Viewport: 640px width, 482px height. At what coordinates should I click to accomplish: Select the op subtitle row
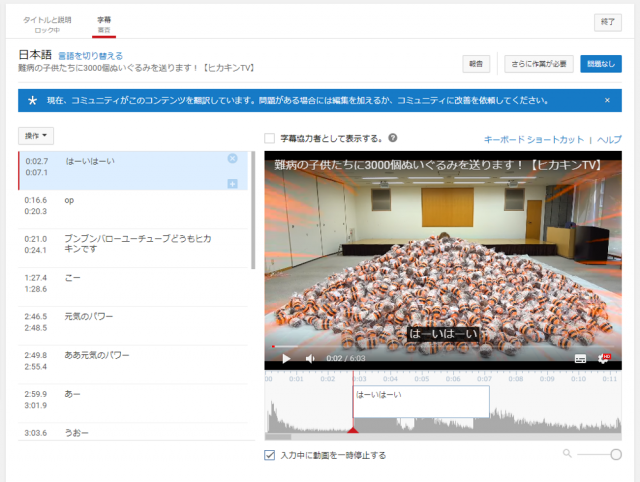[133, 209]
